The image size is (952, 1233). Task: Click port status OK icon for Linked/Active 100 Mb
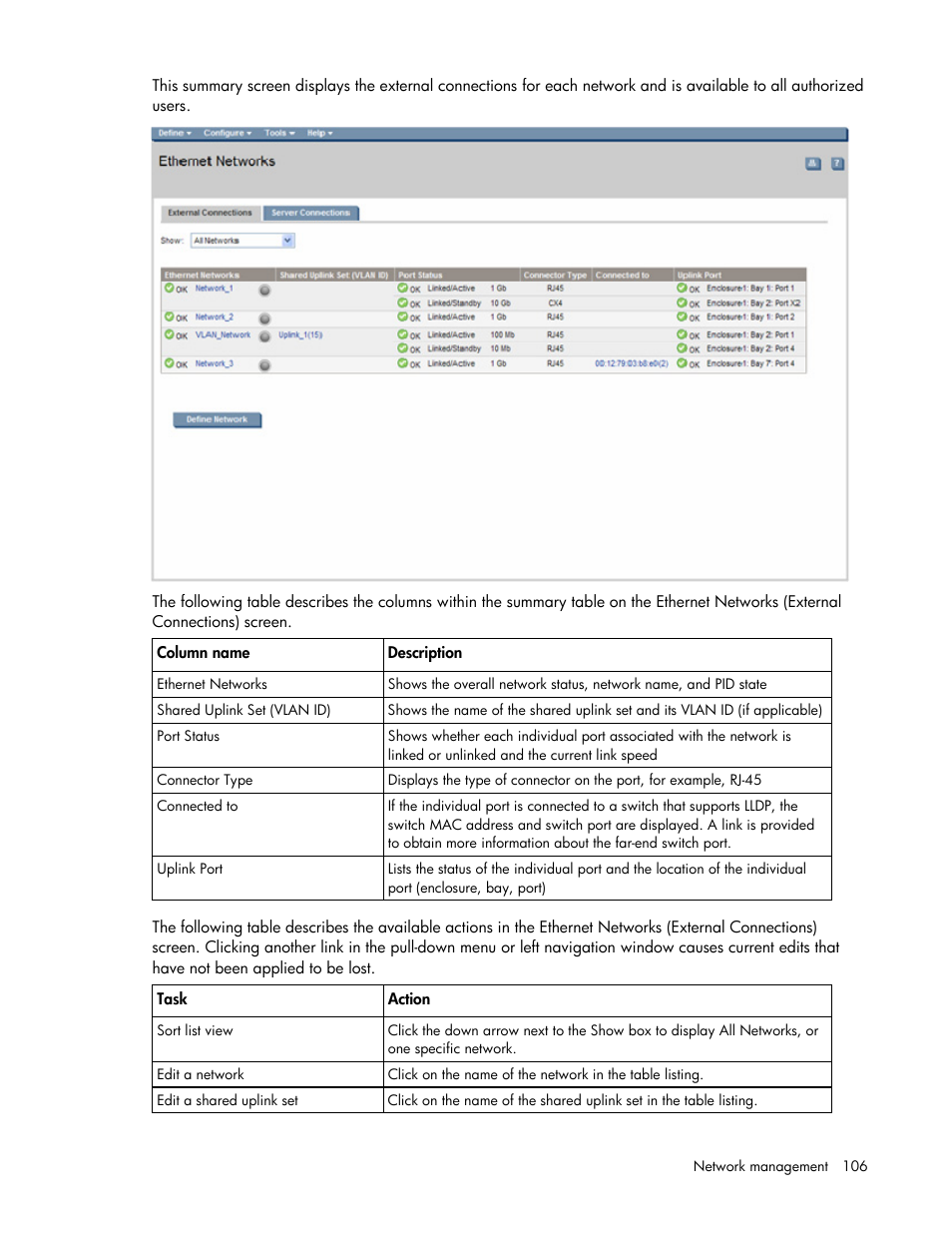click(x=402, y=335)
